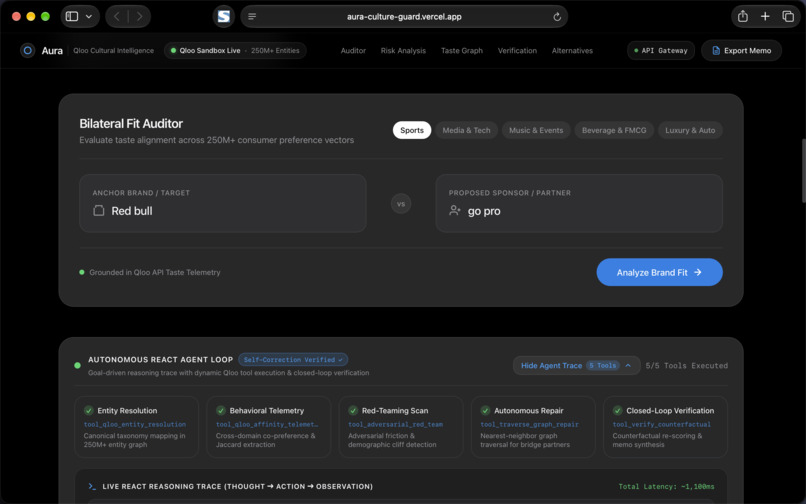Open the Taste Graph nav item
806x504 pixels.
click(462, 50)
